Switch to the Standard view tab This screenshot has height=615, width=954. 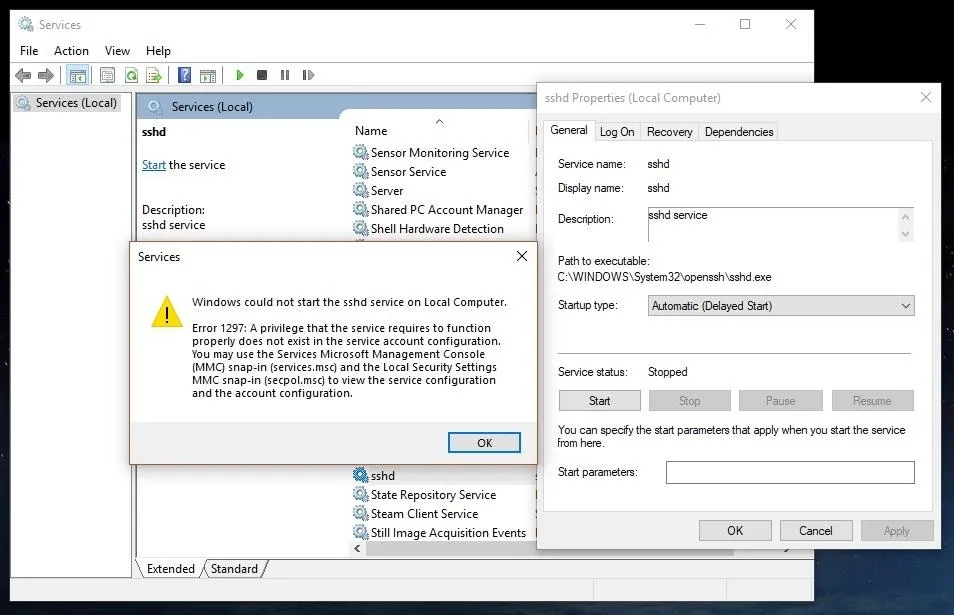(x=234, y=569)
